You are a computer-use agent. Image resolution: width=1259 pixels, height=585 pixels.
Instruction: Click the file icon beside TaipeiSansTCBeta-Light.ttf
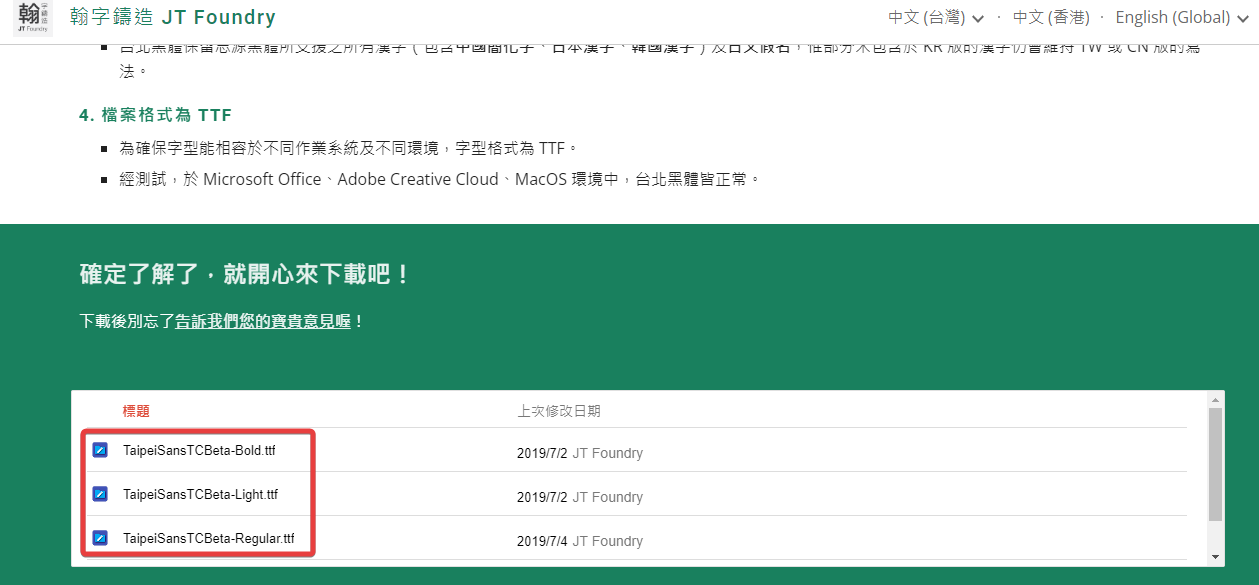click(100, 494)
